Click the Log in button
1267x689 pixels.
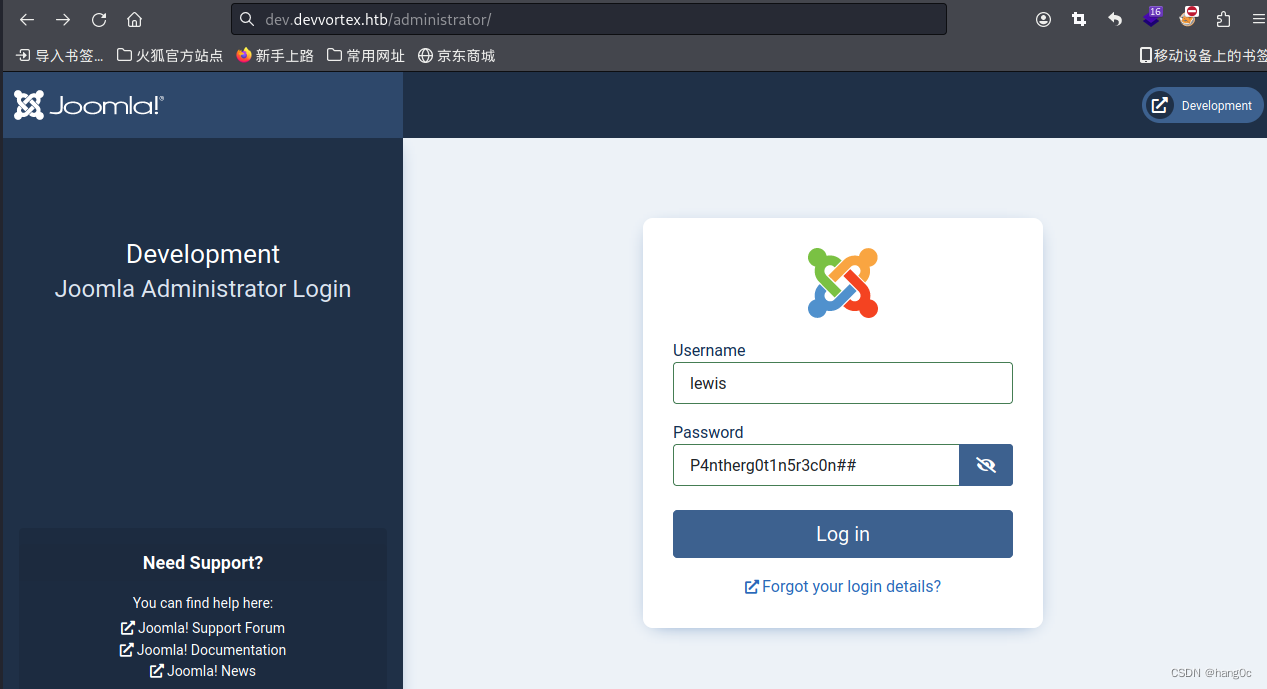coord(843,534)
